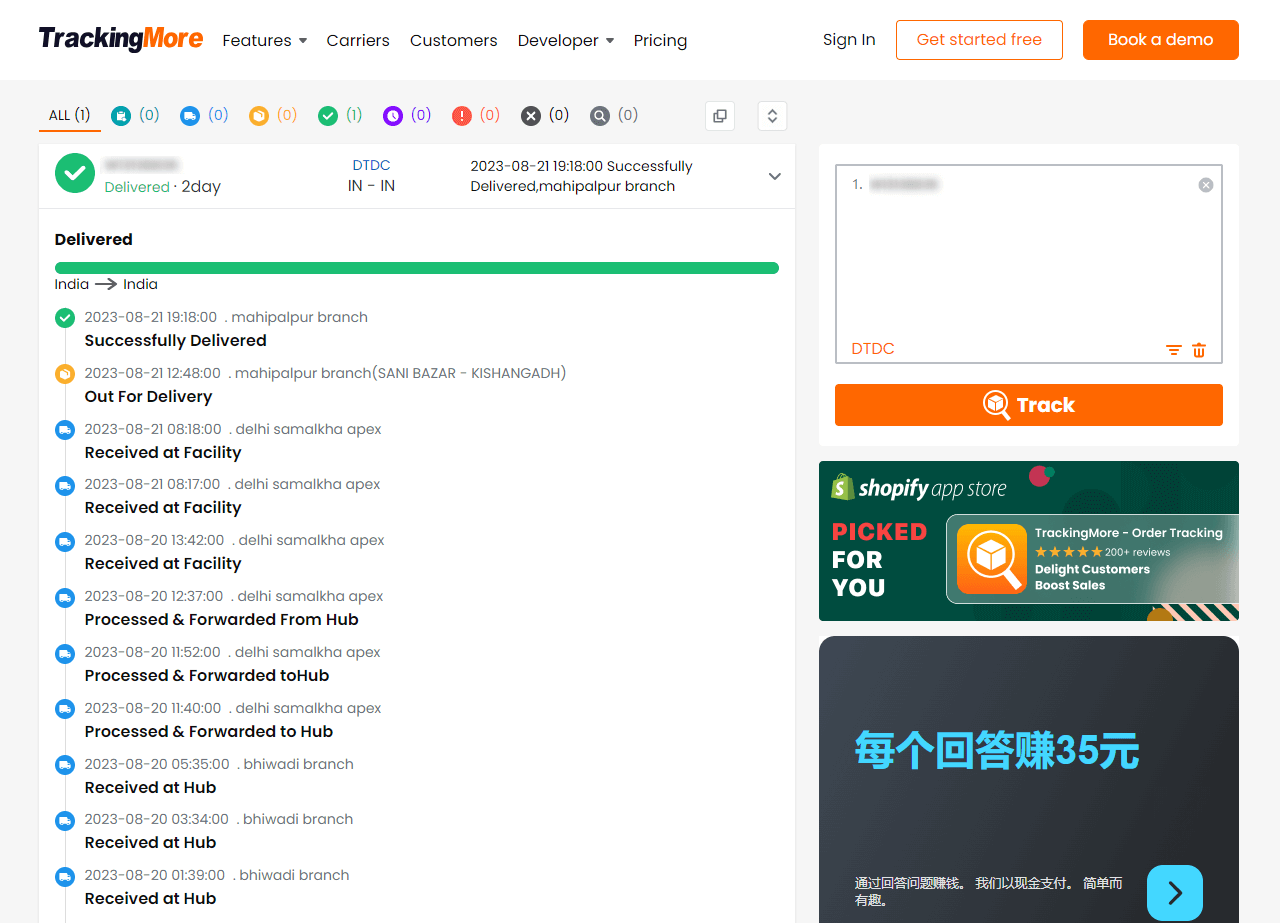Filter by teal clipboard info-received icon

pyautogui.click(x=121, y=116)
